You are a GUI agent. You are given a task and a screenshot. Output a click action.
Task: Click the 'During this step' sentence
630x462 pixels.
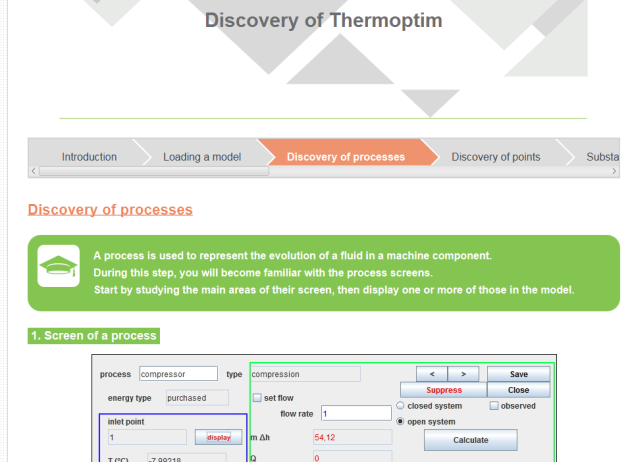pos(263,273)
